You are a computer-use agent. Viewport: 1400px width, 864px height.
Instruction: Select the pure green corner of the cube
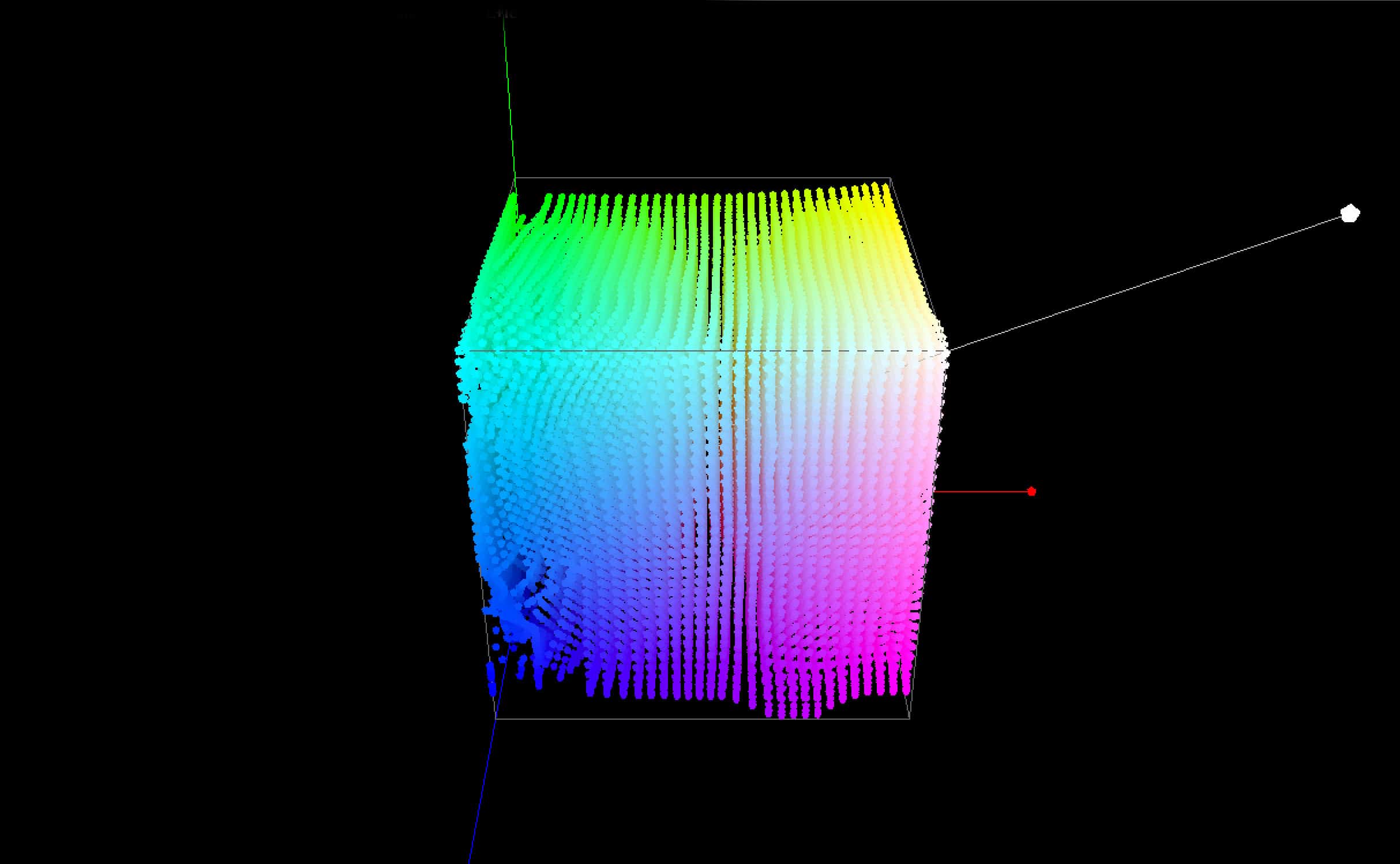512,203
